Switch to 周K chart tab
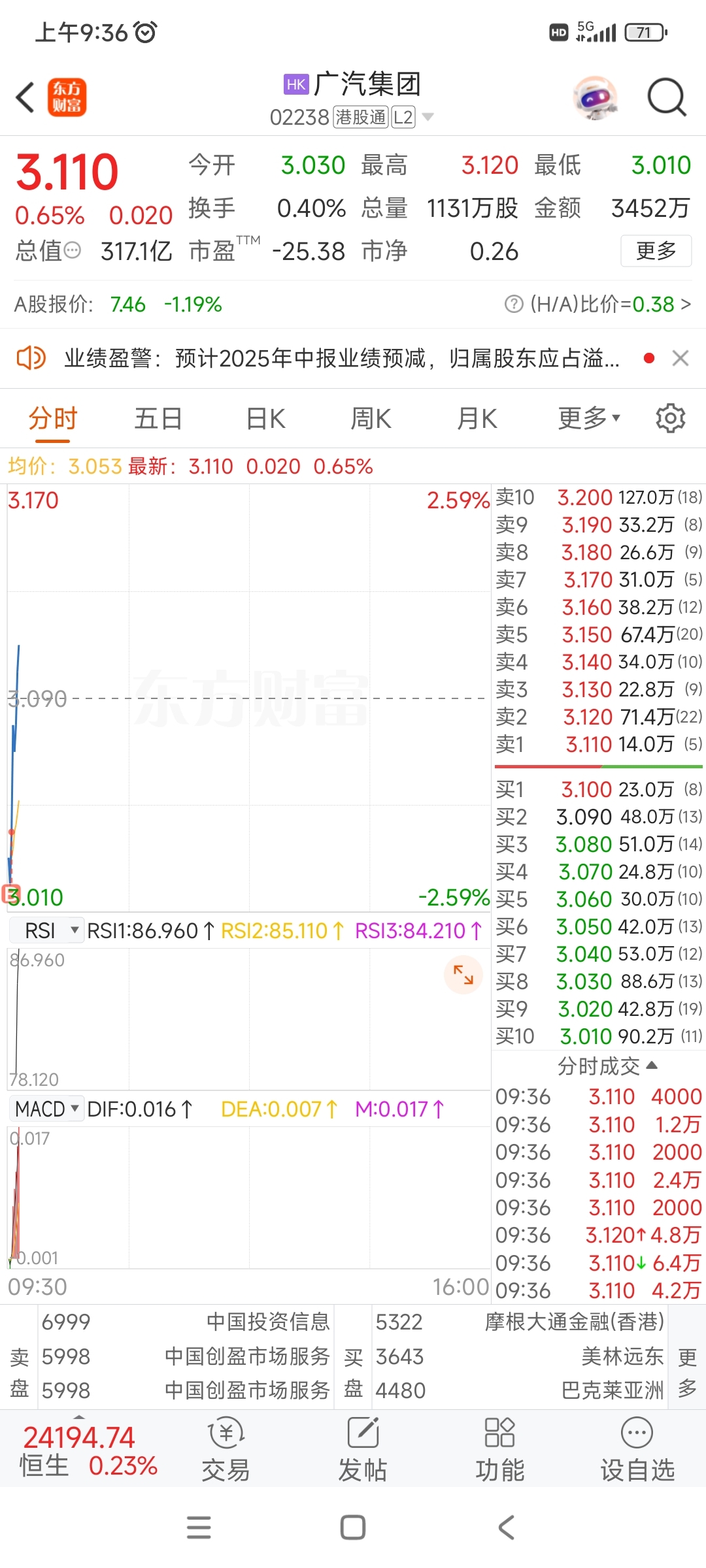Image resolution: width=706 pixels, height=1568 pixels. point(371,418)
